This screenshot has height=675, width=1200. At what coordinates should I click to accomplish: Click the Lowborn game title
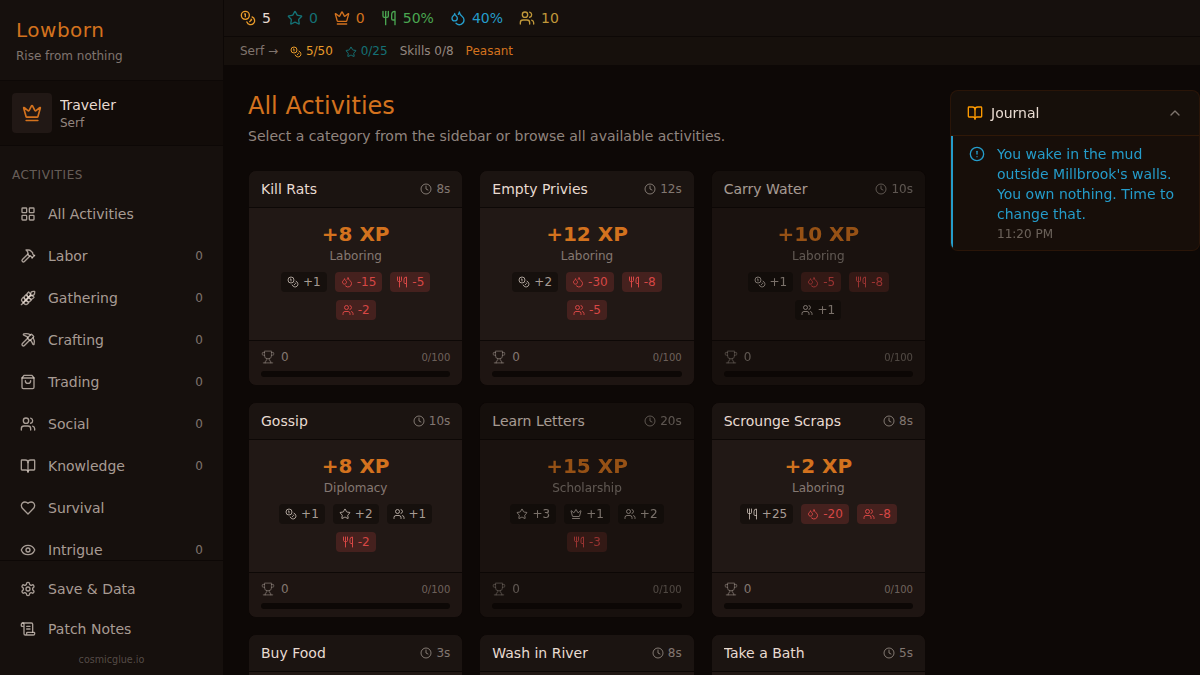pyautogui.click(x=60, y=31)
